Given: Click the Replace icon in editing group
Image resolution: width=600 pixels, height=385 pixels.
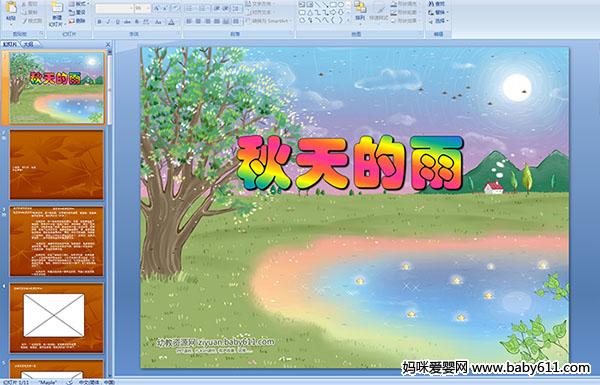Looking at the screenshot, I should click(x=437, y=12).
